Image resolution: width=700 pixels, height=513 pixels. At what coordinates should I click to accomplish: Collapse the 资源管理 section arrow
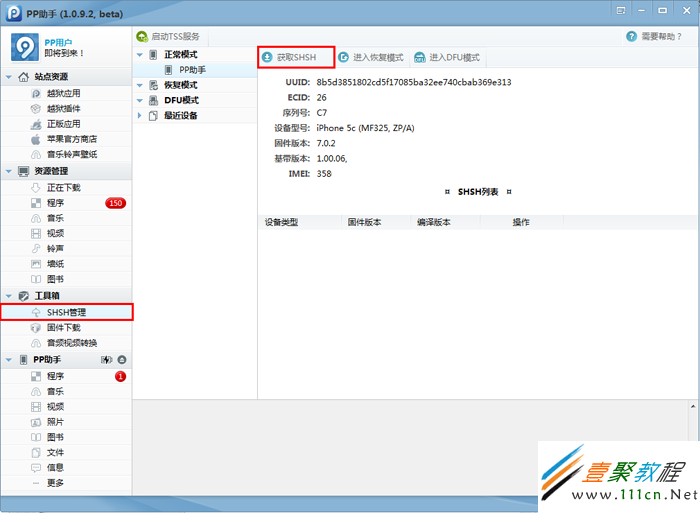pyautogui.click(x=8, y=171)
